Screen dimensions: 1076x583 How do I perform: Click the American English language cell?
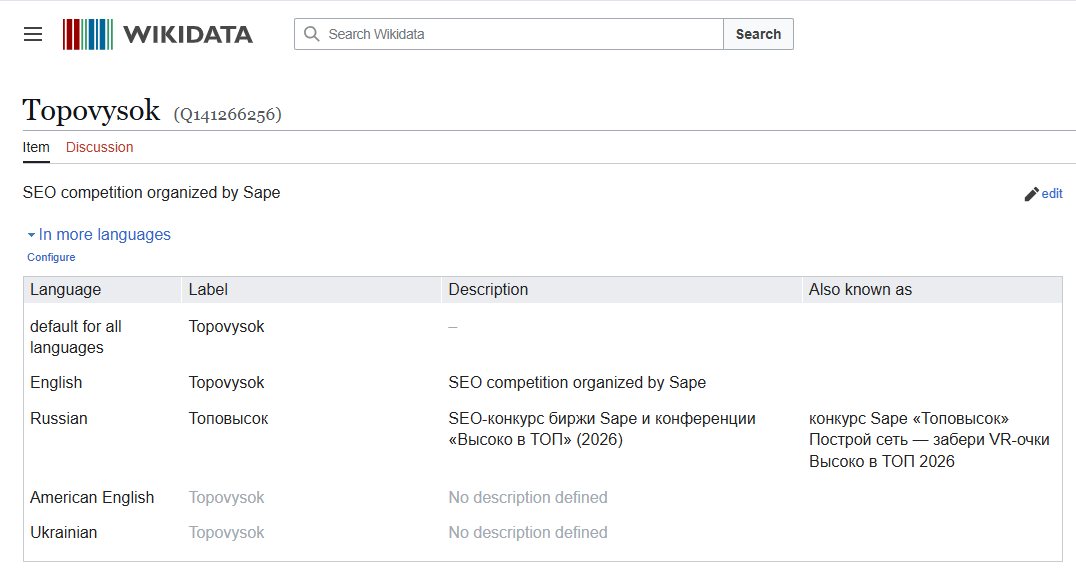click(x=92, y=497)
